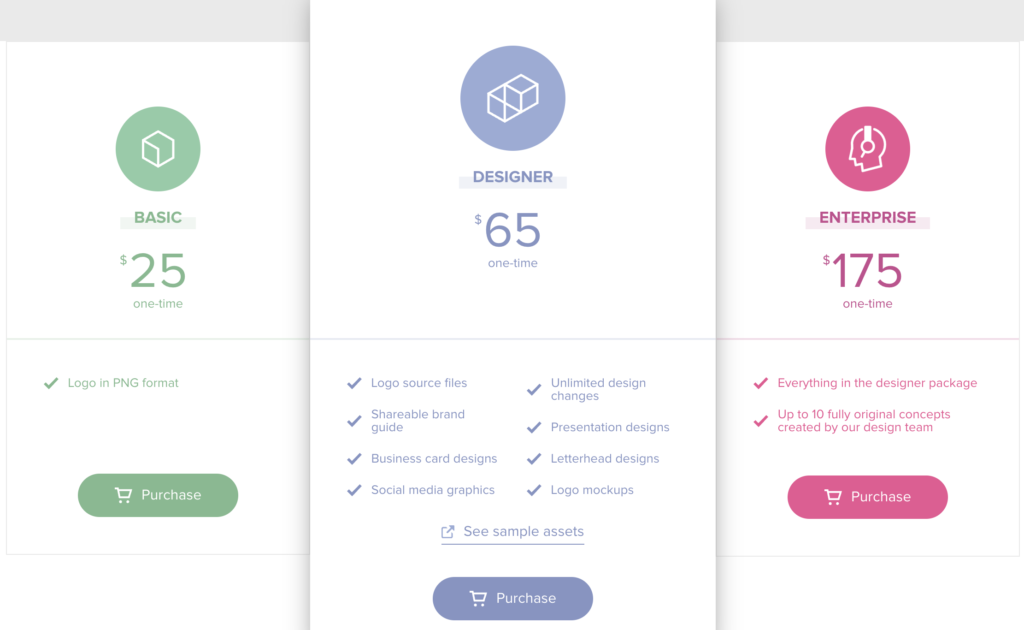Click the Designer stacked cubes icon
This screenshot has width=1024, height=630.
click(513, 98)
